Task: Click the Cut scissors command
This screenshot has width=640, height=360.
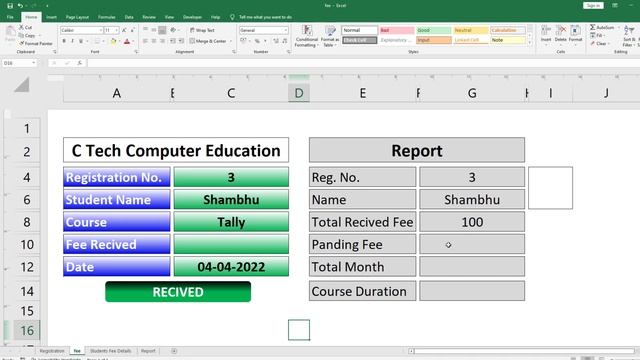Action: tap(25, 27)
